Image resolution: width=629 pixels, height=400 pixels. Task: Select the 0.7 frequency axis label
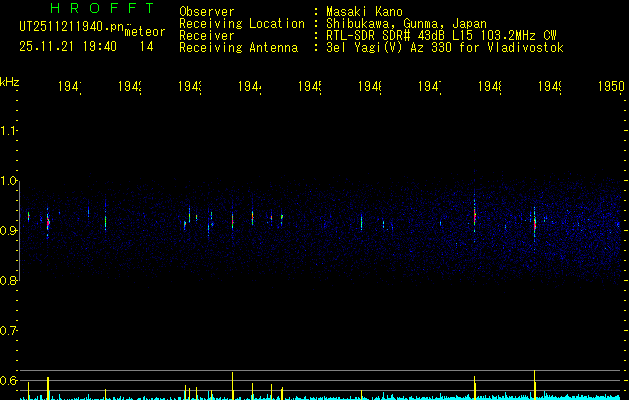pos(9,330)
